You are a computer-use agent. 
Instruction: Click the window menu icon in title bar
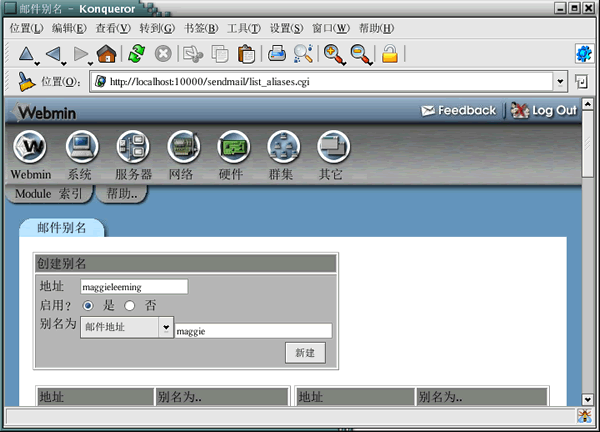(10, 8)
